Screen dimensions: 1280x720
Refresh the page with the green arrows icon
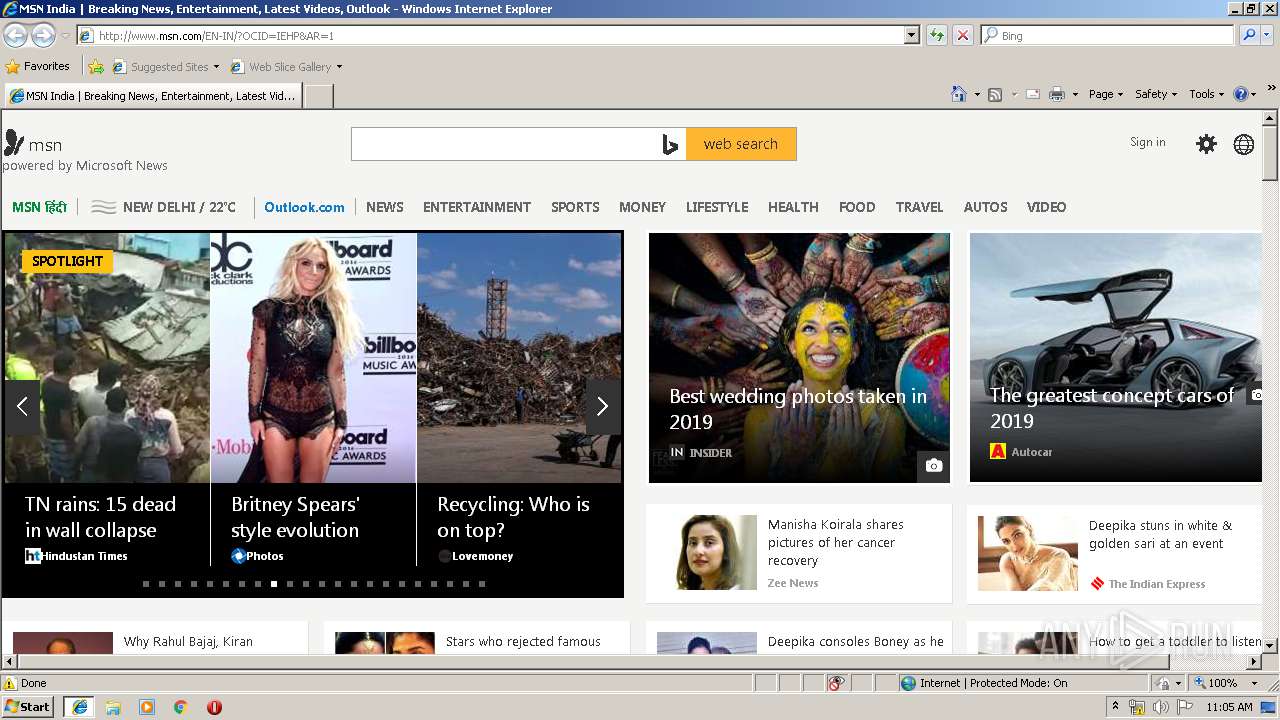click(x=937, y=35)
